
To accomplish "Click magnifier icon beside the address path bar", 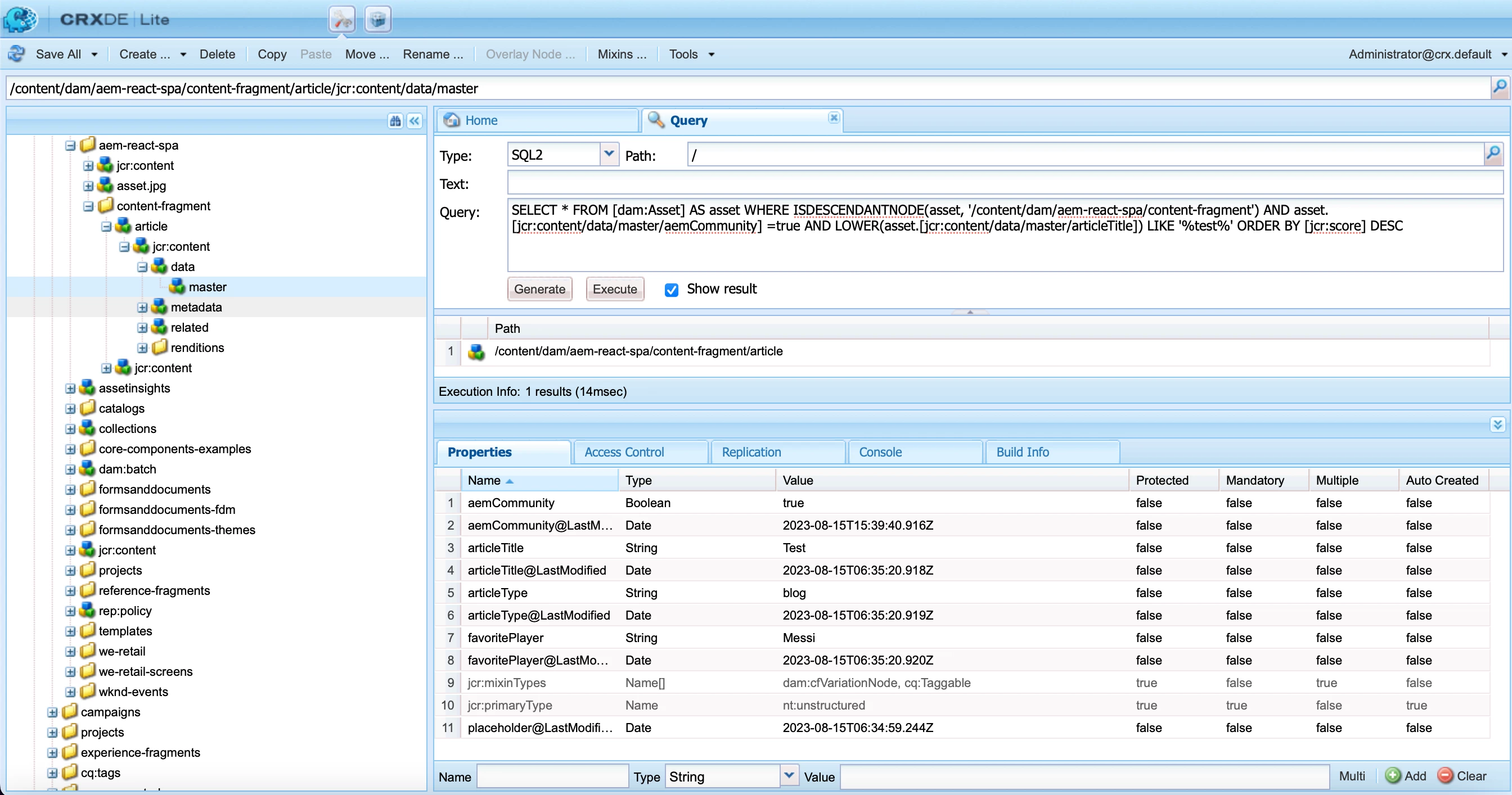I will click(x=1499, y=88).
